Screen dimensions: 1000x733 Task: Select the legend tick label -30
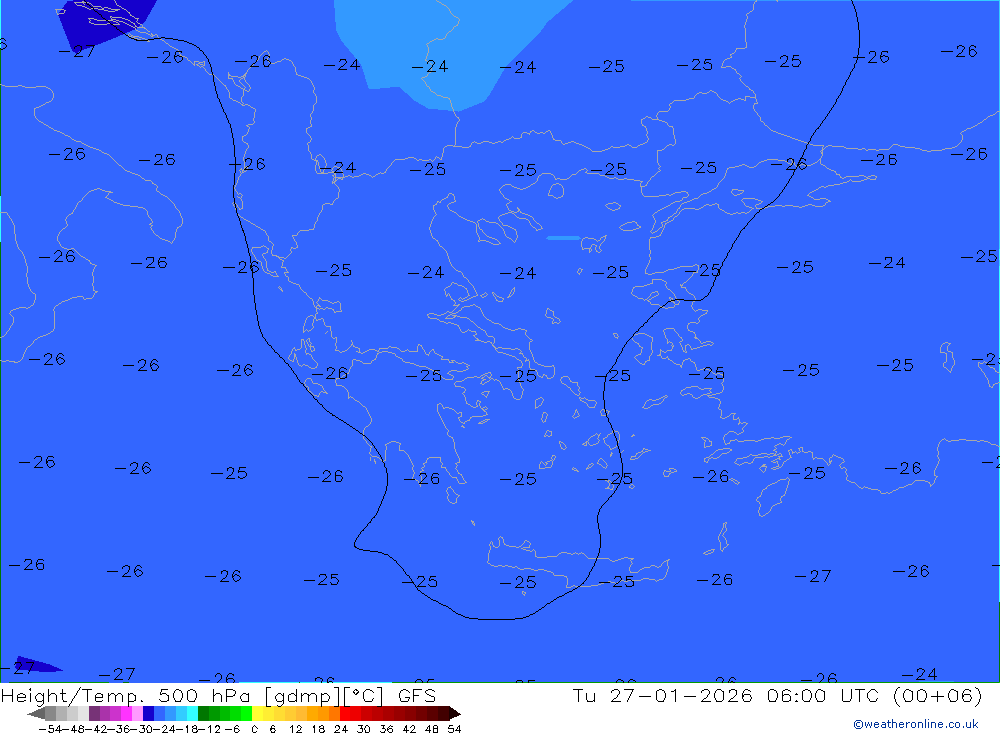(142, 729)
